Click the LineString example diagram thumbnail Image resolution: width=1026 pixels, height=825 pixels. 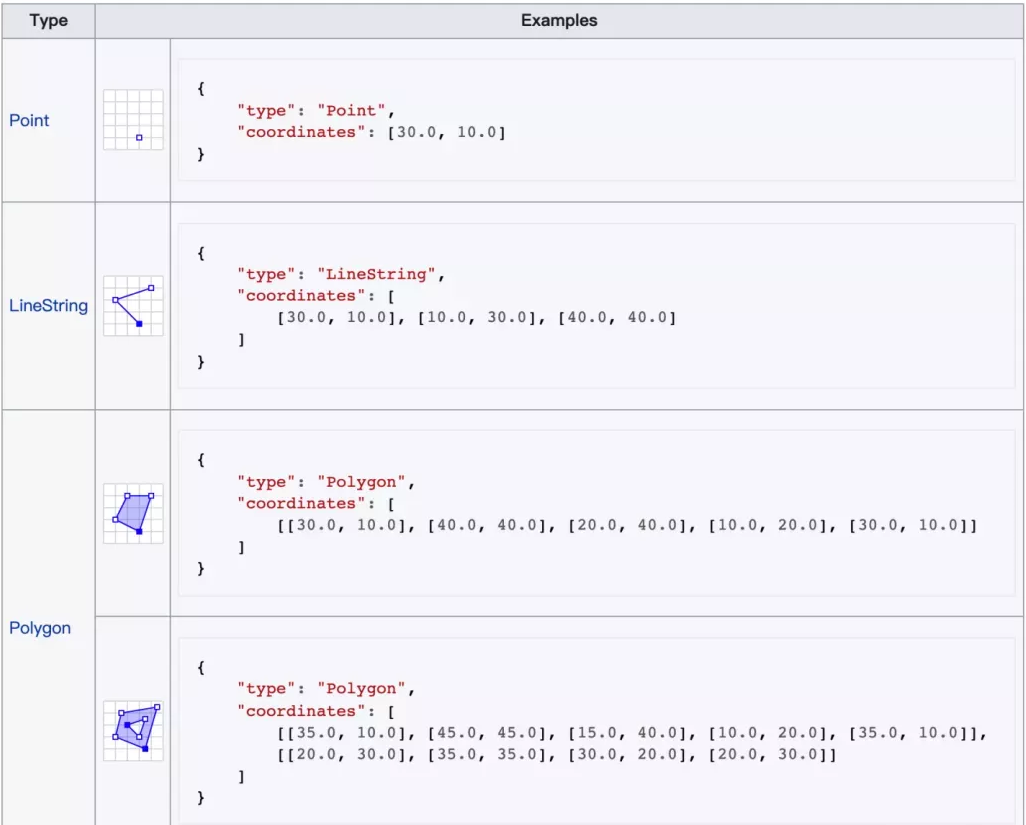[x=133, y=306]
